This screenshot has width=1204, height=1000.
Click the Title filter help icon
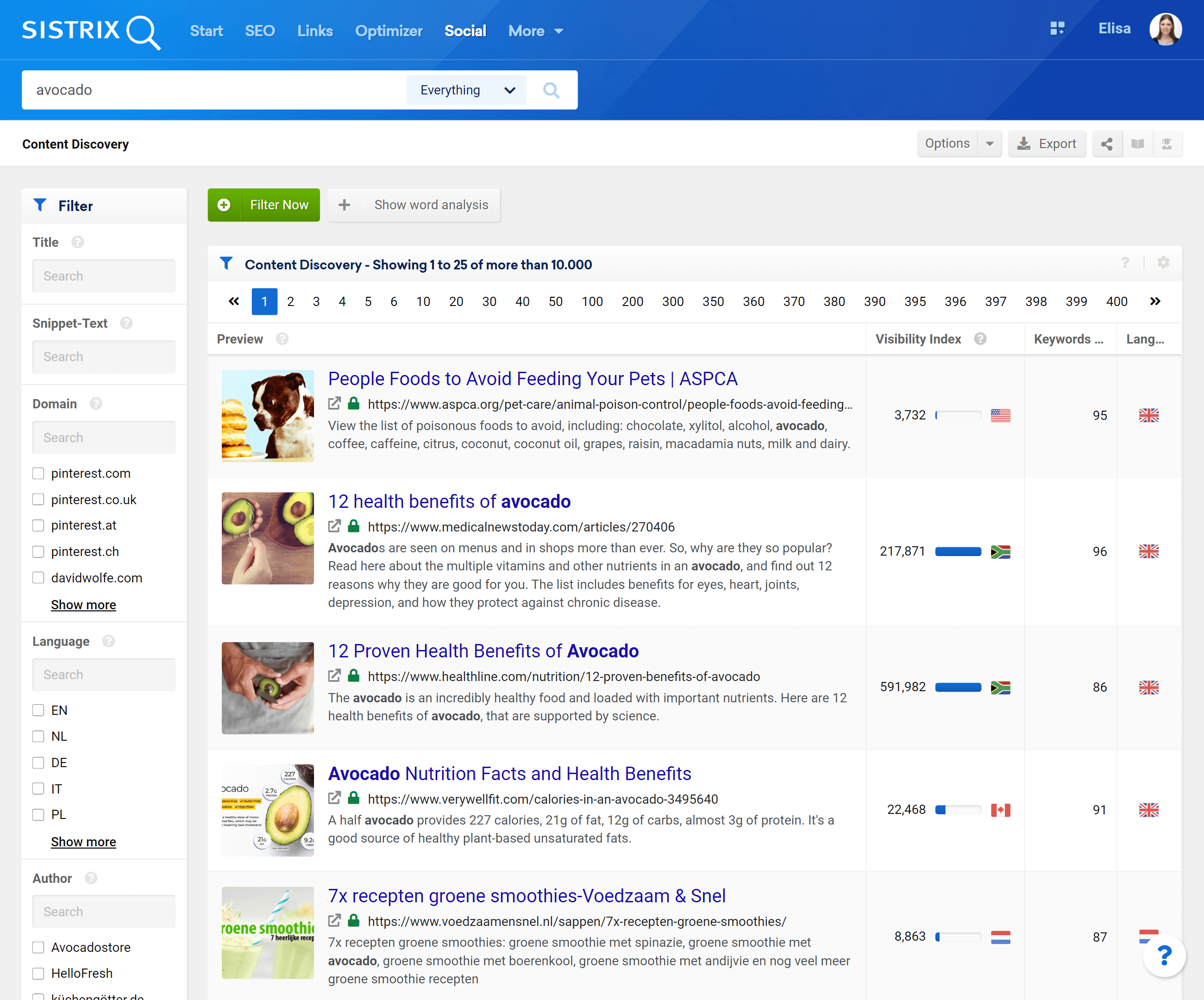click(78, 243)
